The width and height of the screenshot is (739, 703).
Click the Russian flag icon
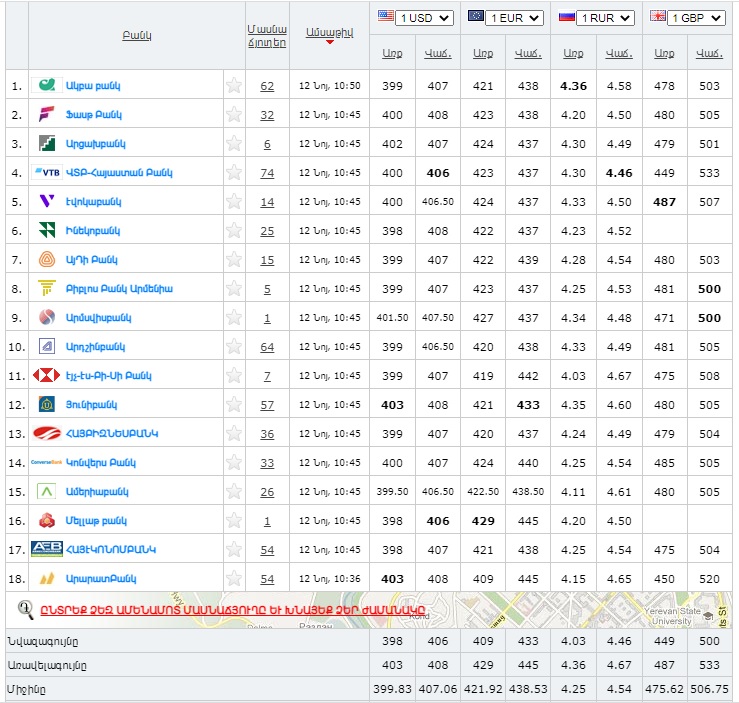click(x=566, y=17)
